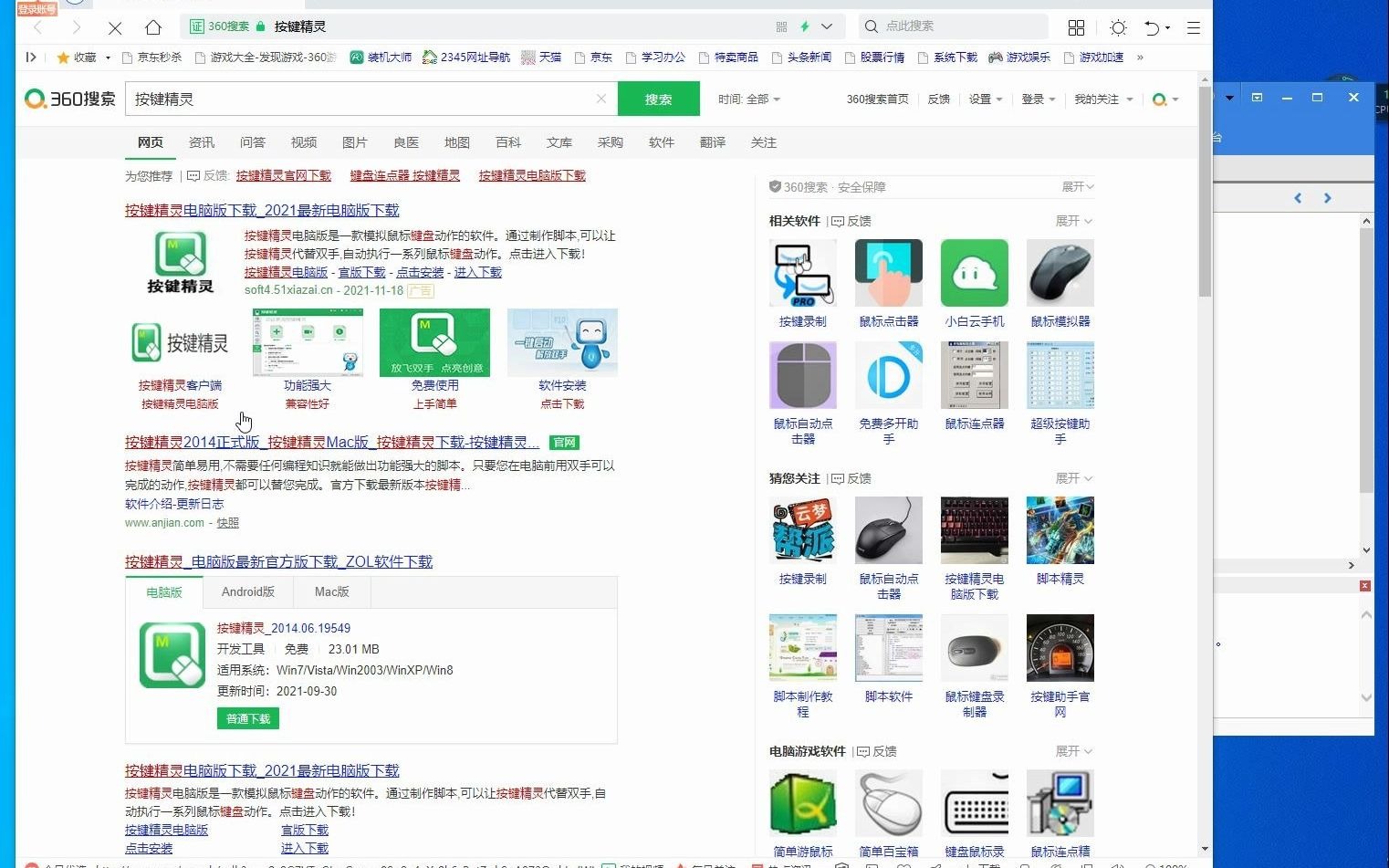This screenshot has width=1389, height=868.
Task: Switch to the 视频 search tab
Action: [x=304, y=142]
